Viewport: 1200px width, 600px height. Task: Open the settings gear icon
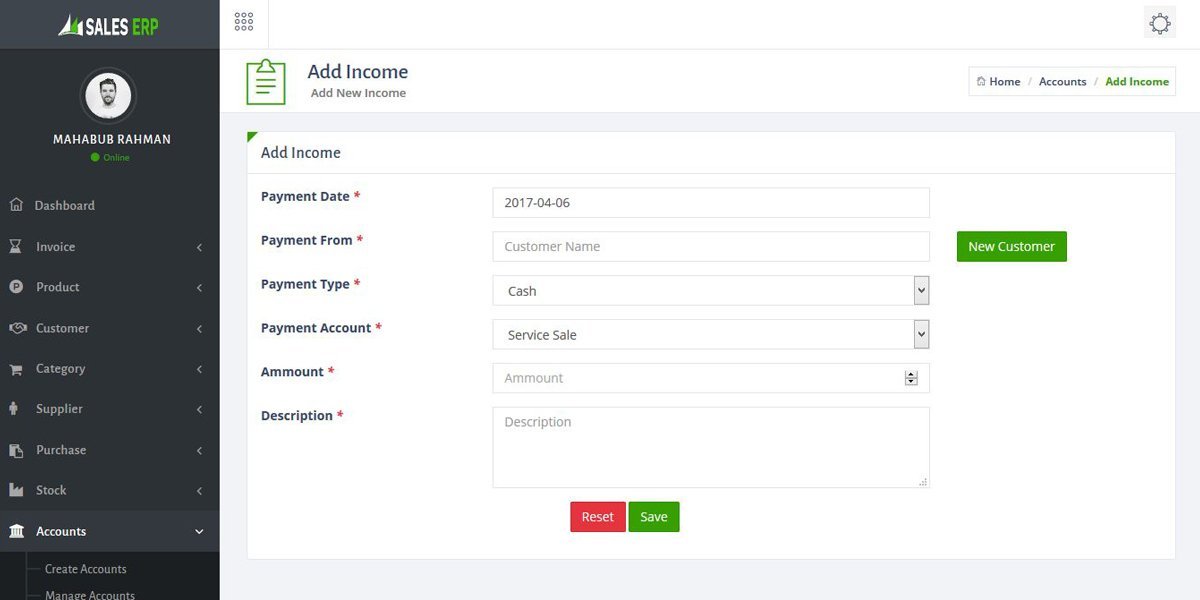tap(1159, 23)
